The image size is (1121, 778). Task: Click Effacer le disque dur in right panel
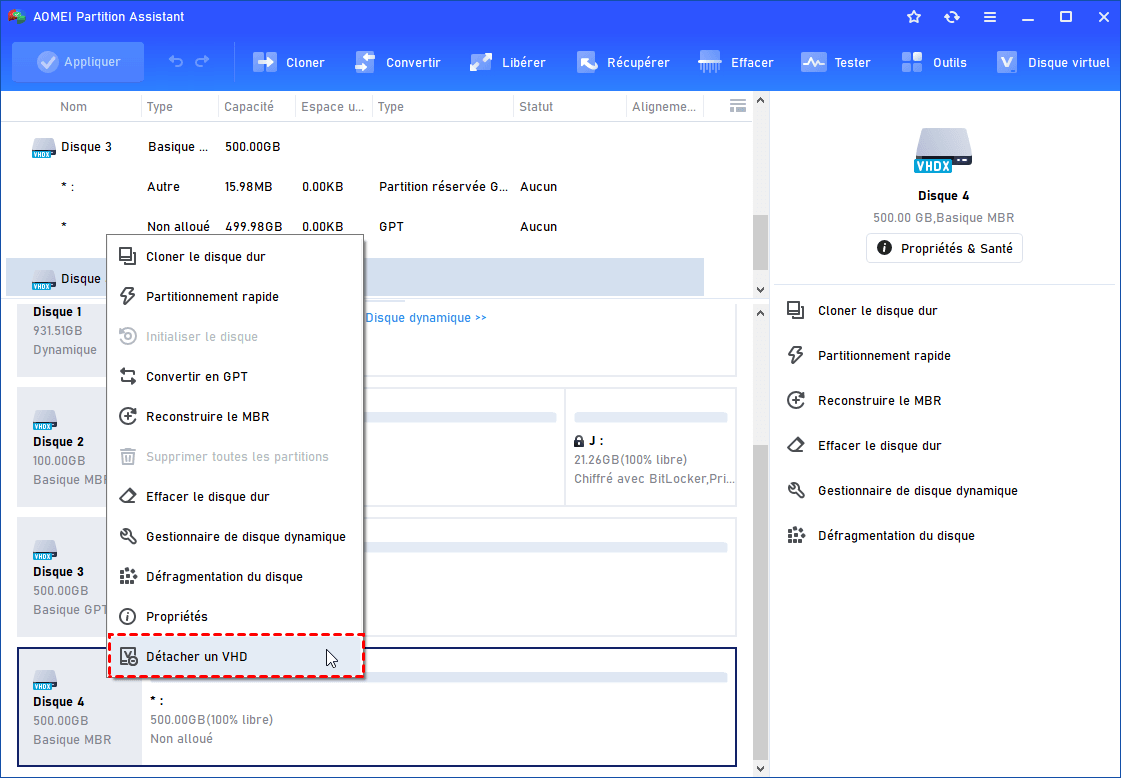coord(879,445)
